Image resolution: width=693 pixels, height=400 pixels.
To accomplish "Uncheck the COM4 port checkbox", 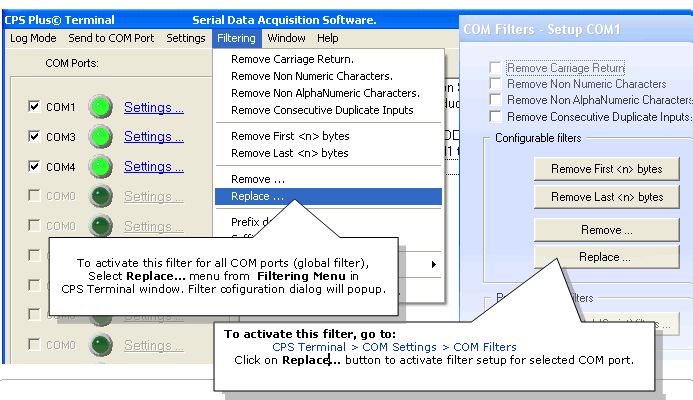I will pyautogui.click(x=34, y=166).
